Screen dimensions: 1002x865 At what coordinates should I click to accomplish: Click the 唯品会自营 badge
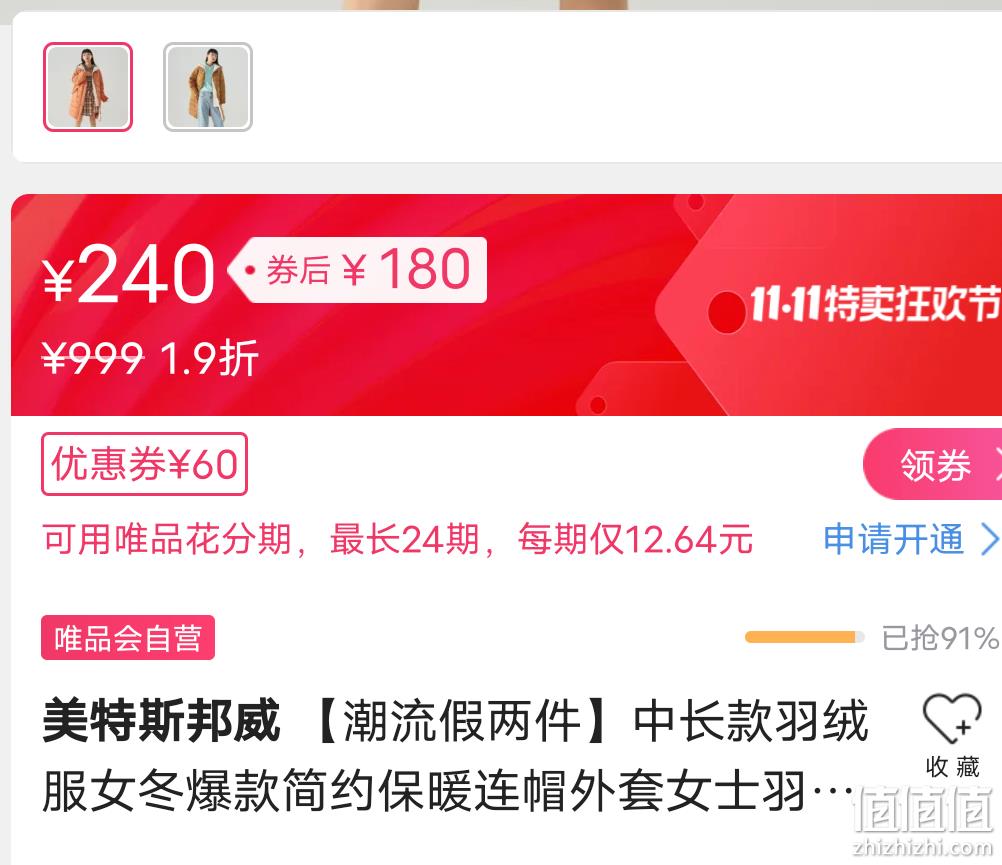point(128,638)
